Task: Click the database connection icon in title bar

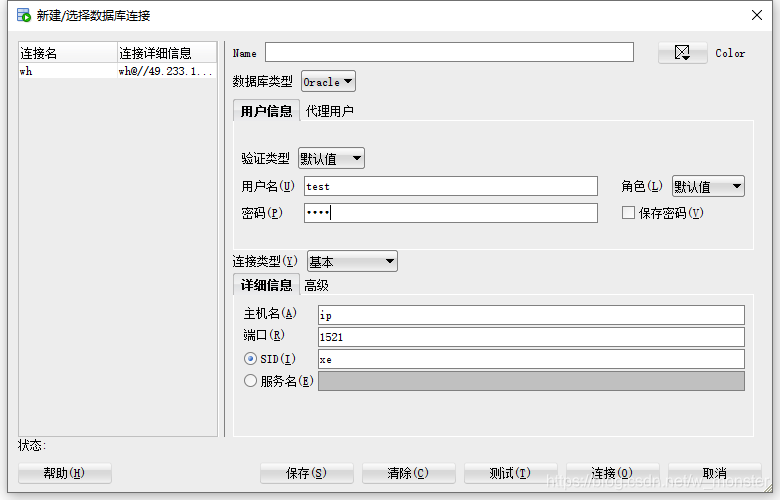Action: coord(23,15)
